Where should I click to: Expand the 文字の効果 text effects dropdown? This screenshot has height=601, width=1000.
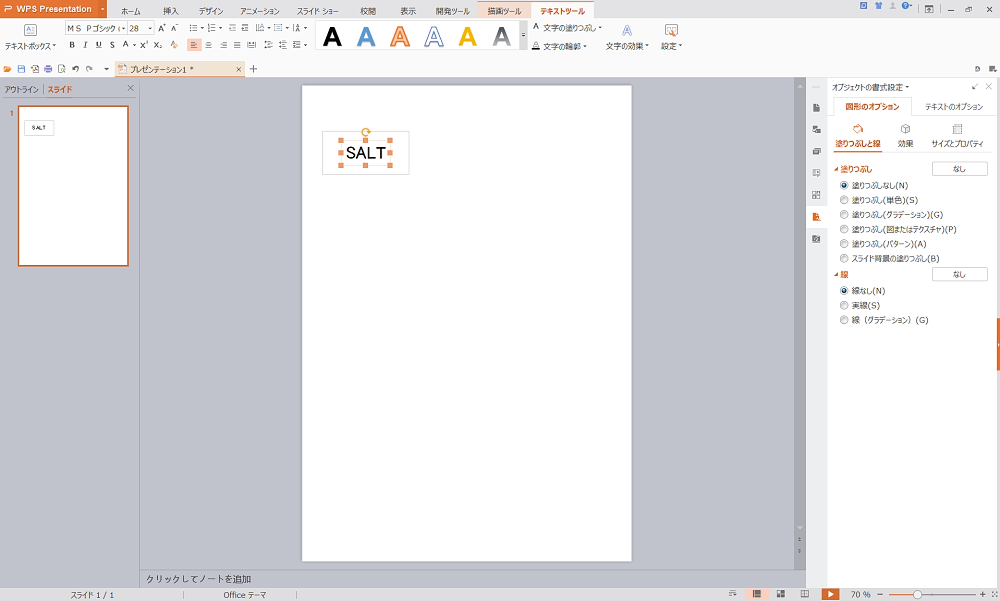(627, 46)
